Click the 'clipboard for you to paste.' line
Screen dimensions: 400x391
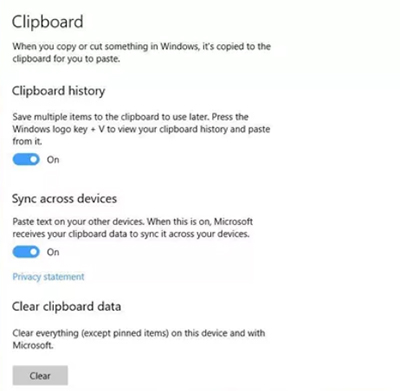tap(66, 59)
